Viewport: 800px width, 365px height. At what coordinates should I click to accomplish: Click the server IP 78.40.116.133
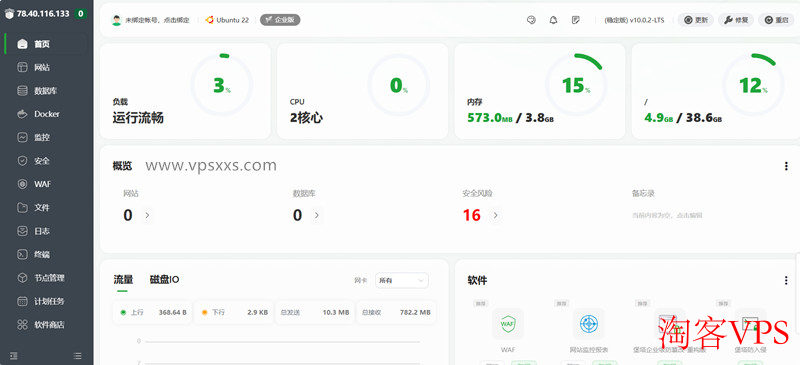click(x=43, y=14)
